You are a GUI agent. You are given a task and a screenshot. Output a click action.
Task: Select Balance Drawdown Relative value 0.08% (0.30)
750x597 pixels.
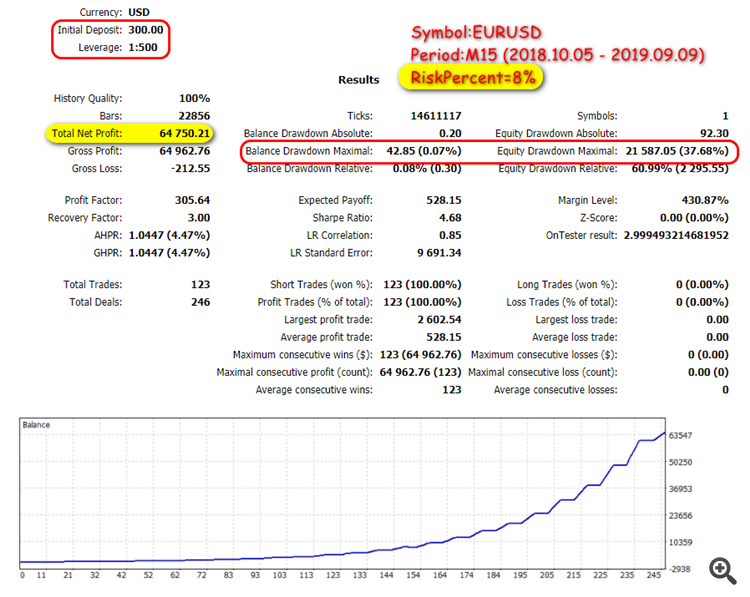[x=427, y=168]
